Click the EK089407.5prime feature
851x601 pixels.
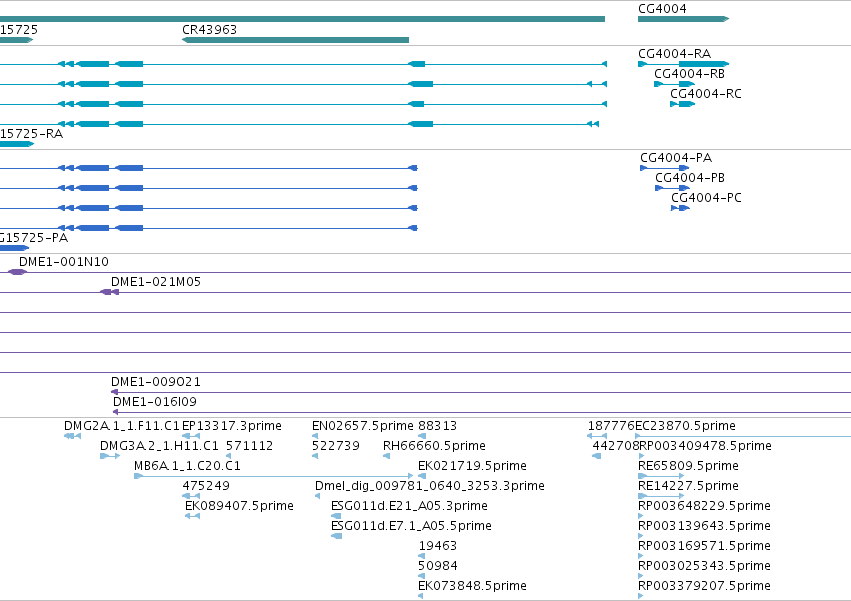pos(192,516)
